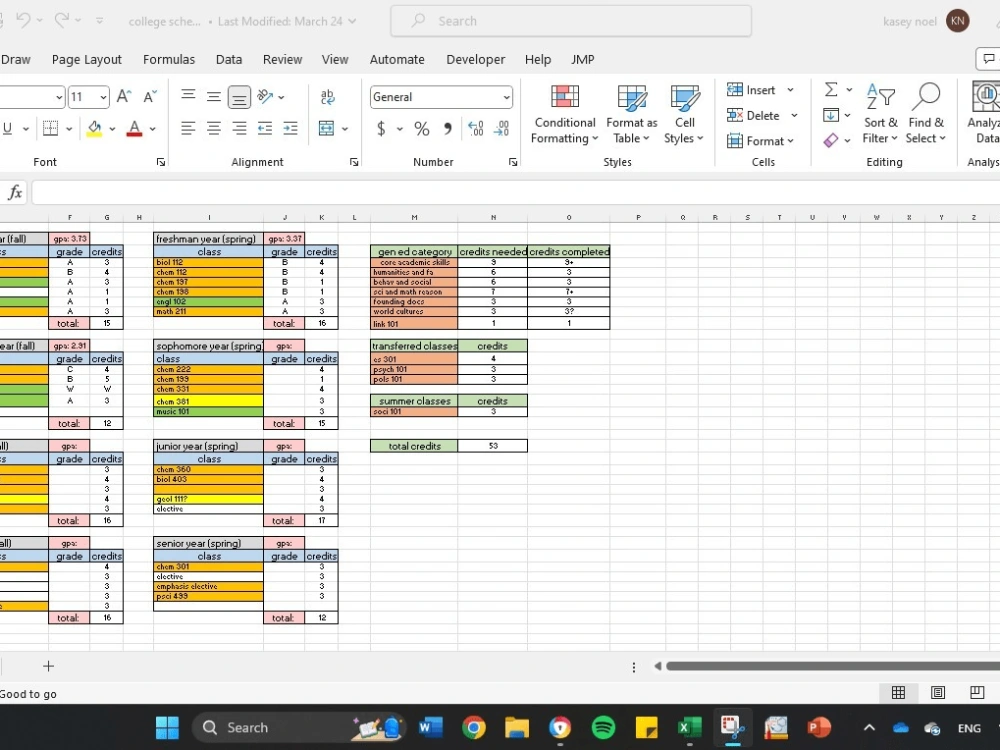Open Find & Select options
The height and width of the screenshot is (750, 1000).
[x=925, y=115]
